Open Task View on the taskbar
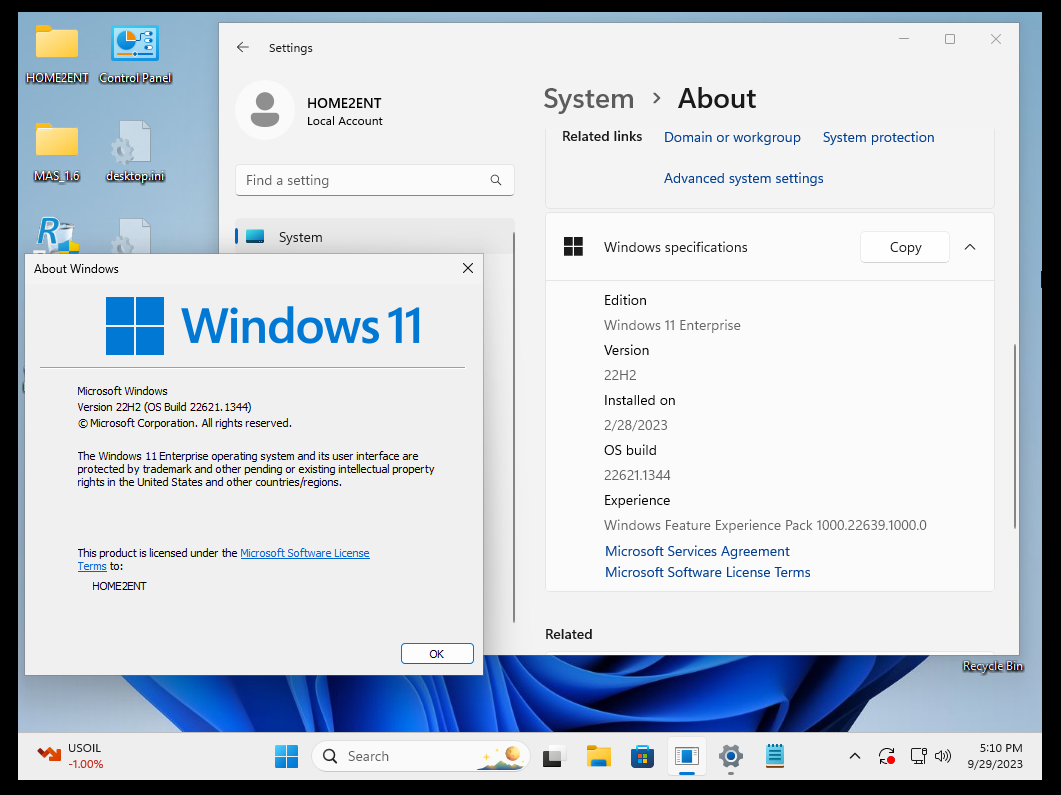Screen dimensions: 1061x795 [x=554, y=756]
